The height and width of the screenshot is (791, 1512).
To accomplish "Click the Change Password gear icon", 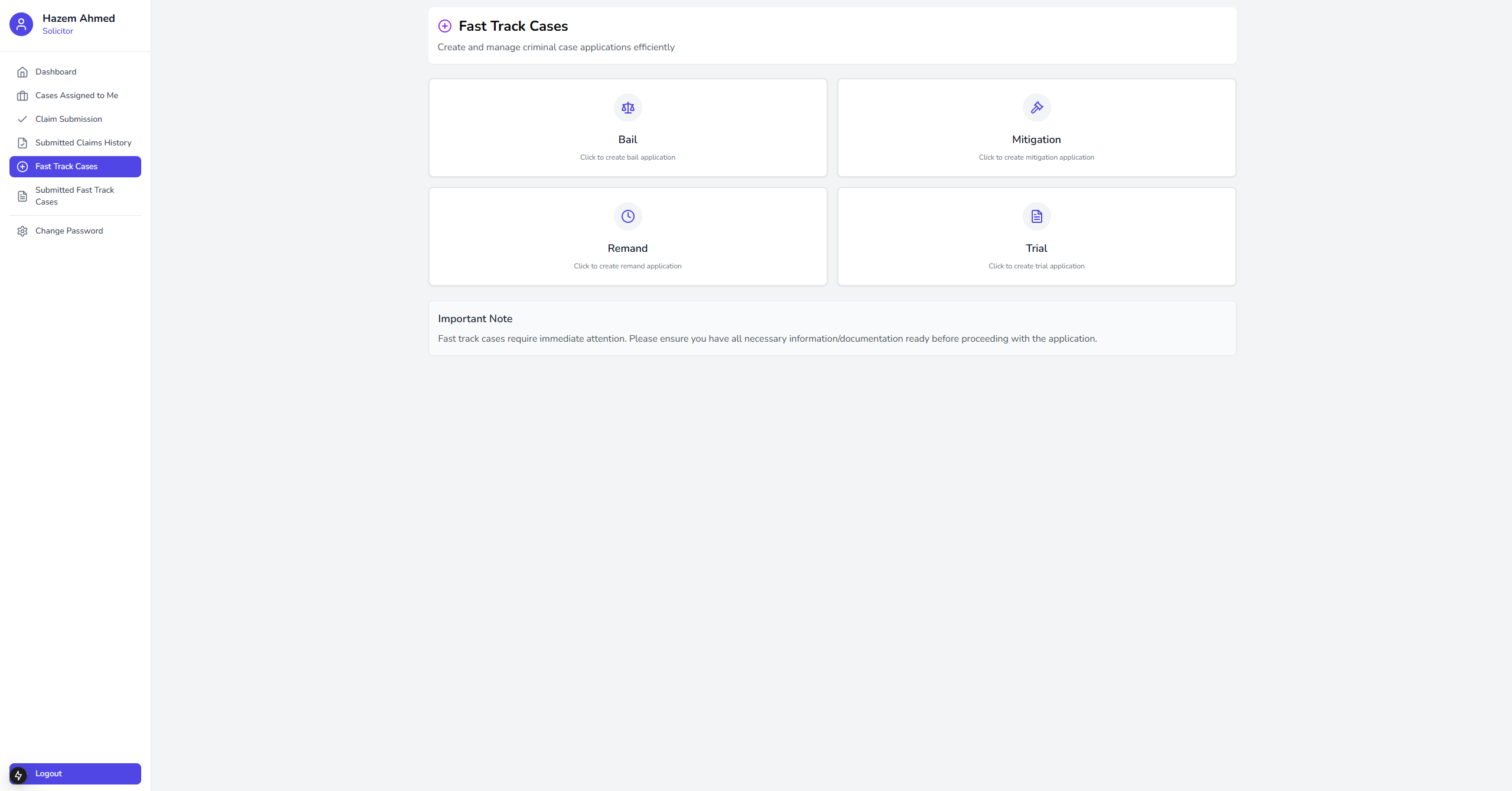I will coord(22,231).
